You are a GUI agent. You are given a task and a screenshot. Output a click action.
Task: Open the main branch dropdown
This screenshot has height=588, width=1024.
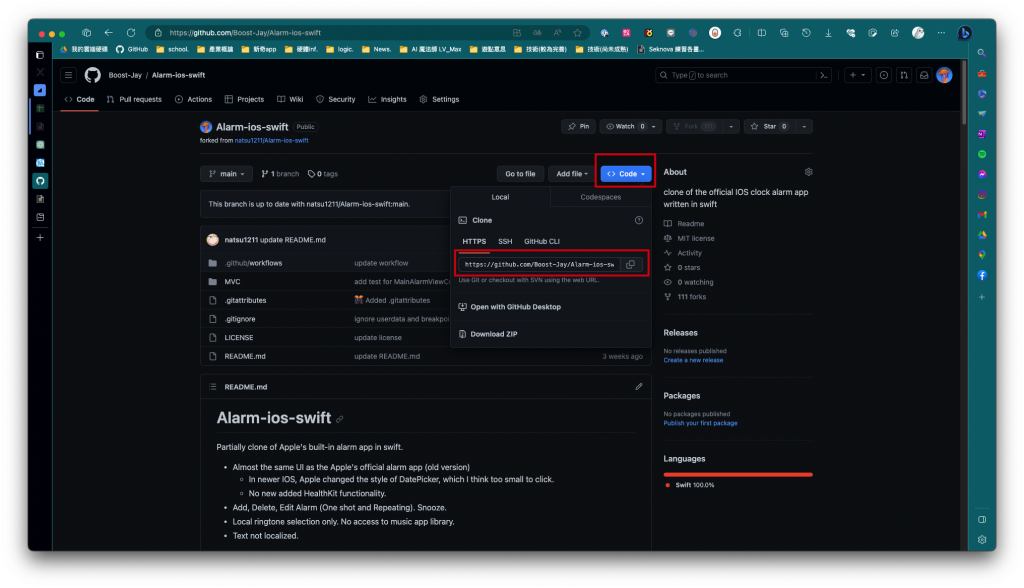227,174
